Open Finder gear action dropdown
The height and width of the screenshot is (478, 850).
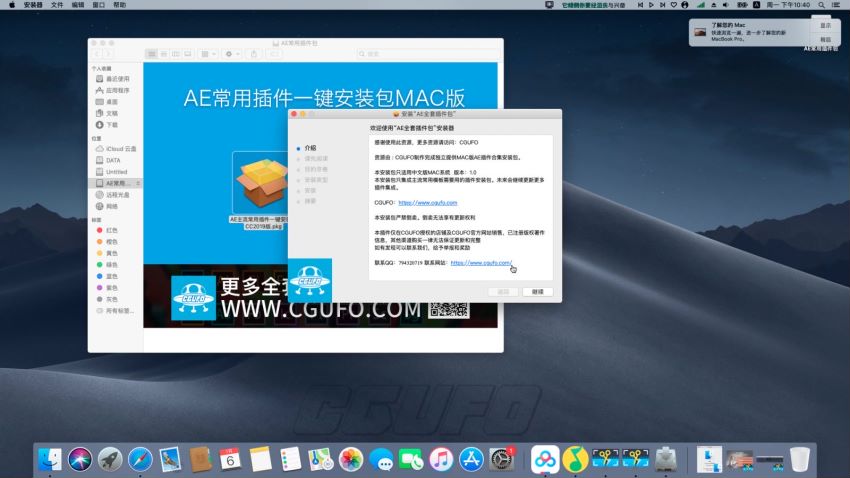(x=232, y=54)
